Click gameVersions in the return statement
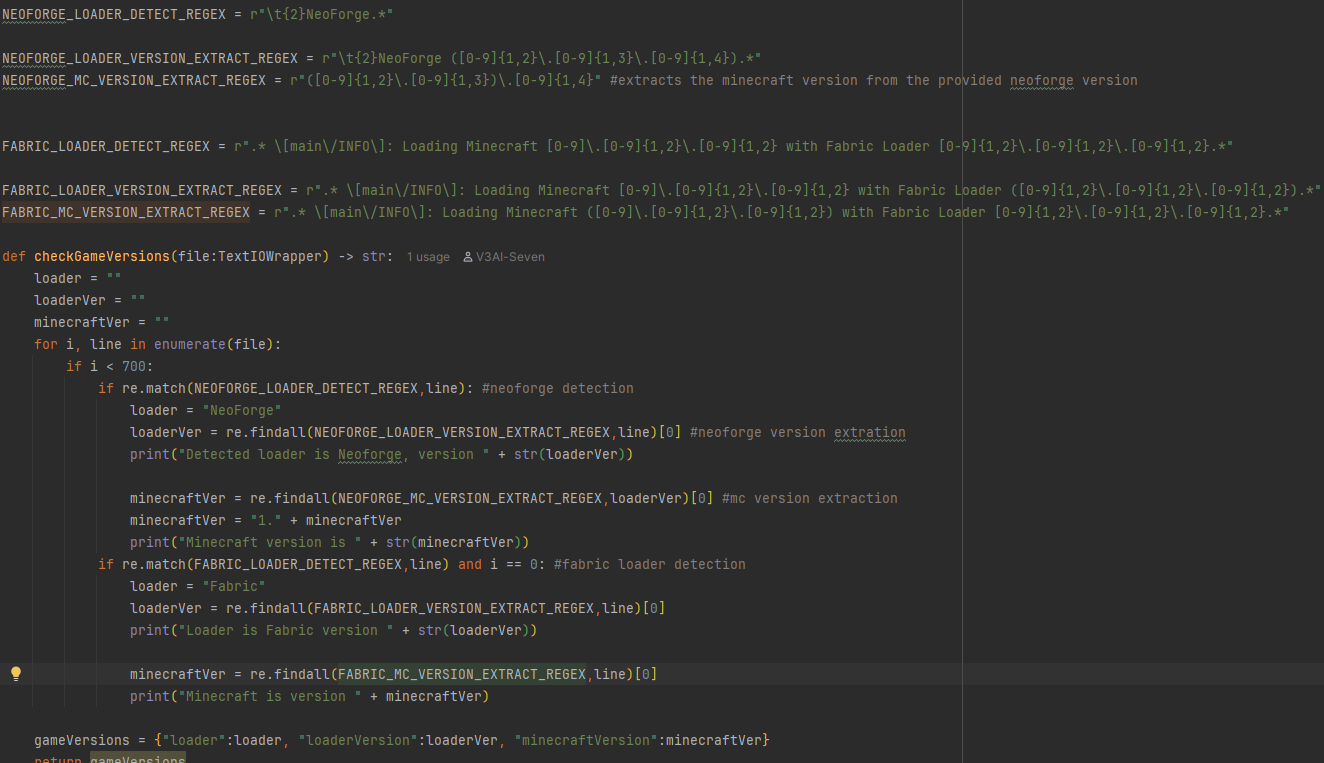This screenshot has width=1324, height=763. pos(137,760)
